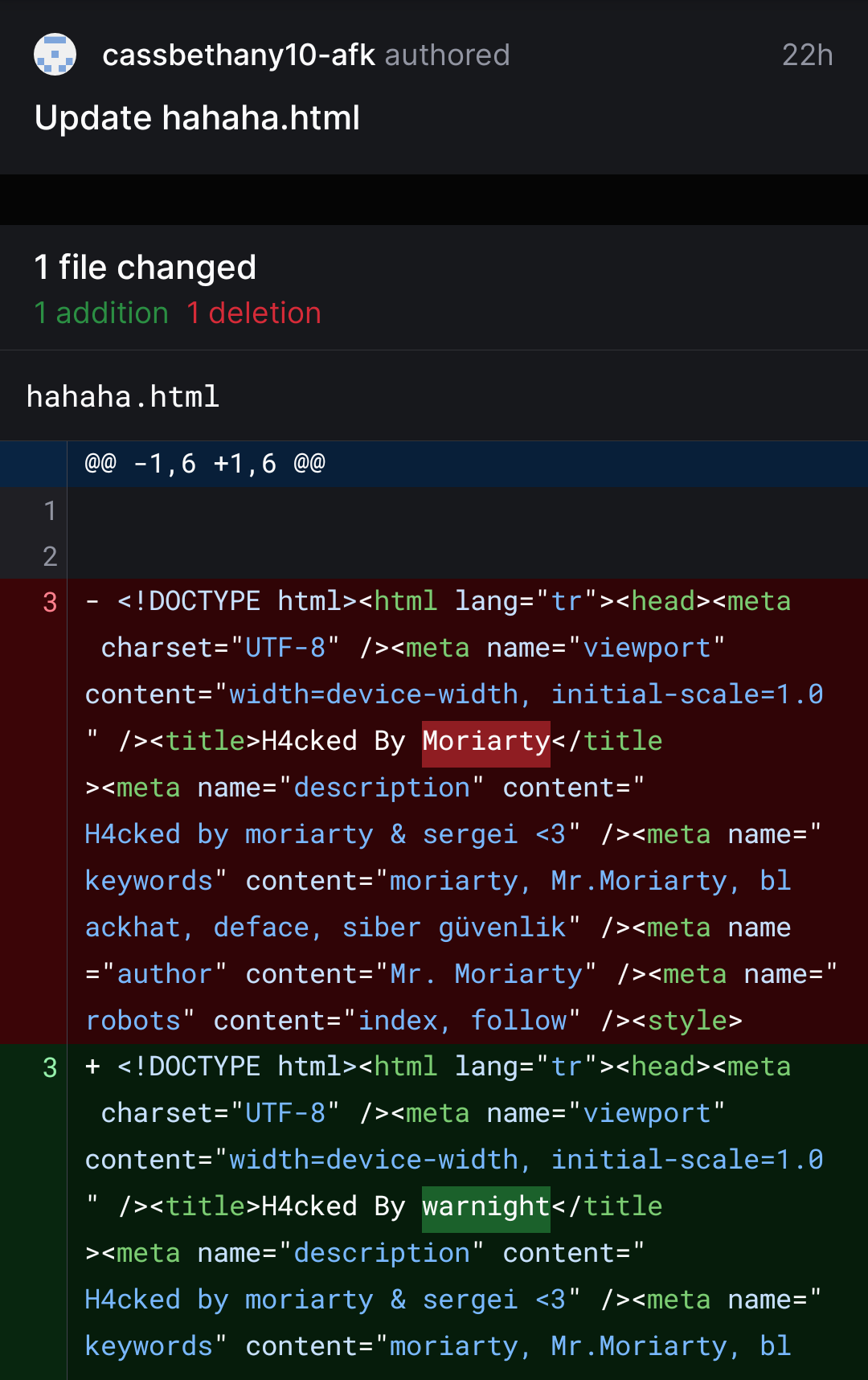Image resolution: width=868 pixels, height=1380 pixels.
Task: Open the cassbethany10-afk user profile link
Action: pos(239,55)
